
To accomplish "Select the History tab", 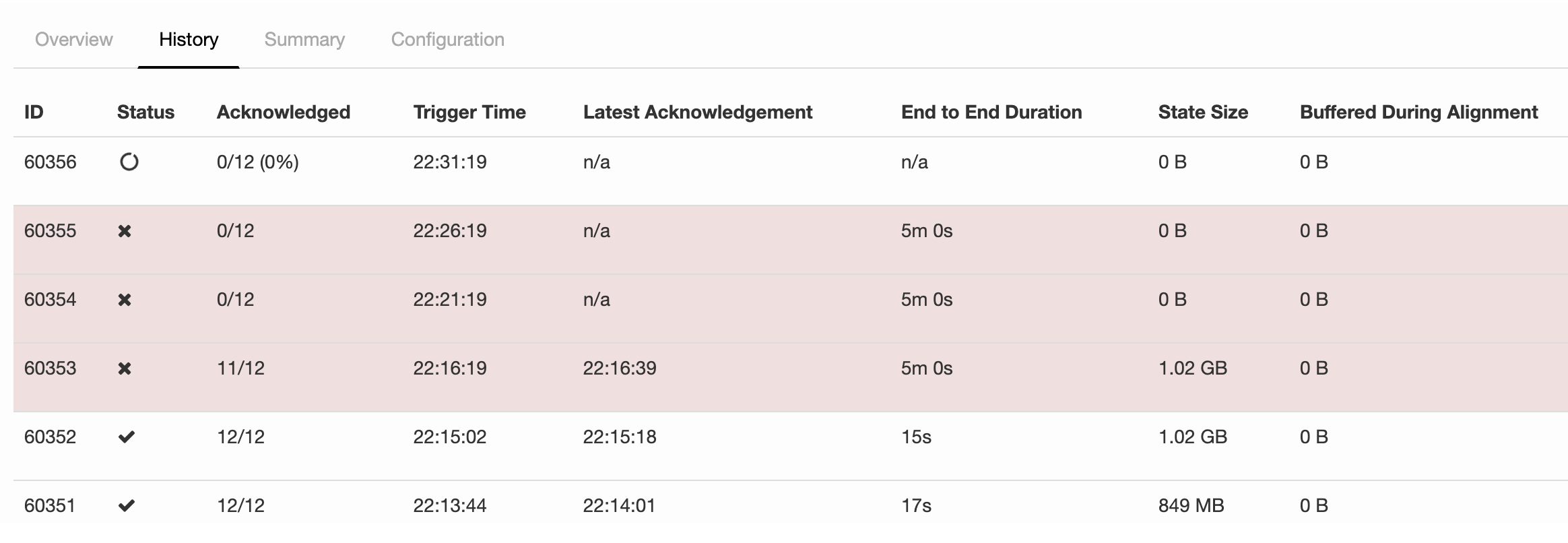I will [189, 40].
